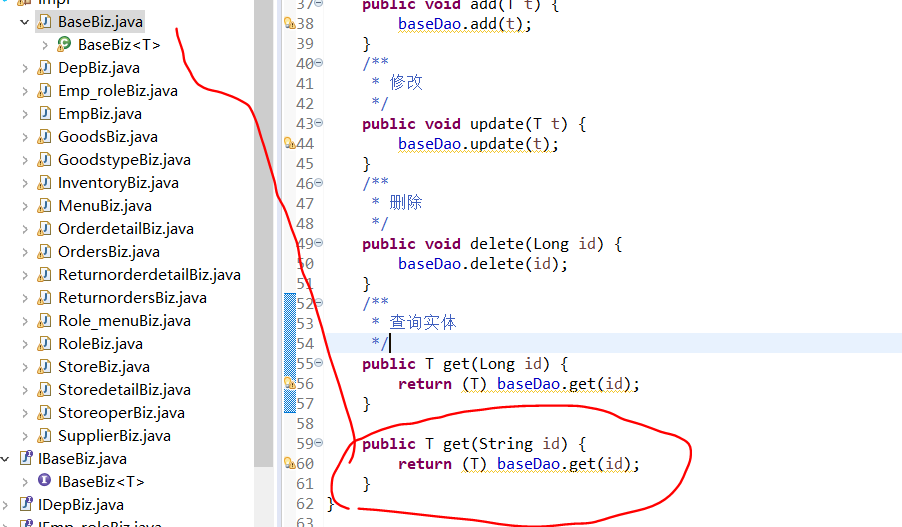Select Role_menuBiz.java in the explorer
This screenshot has width=902, height=527.
(124, 321)
